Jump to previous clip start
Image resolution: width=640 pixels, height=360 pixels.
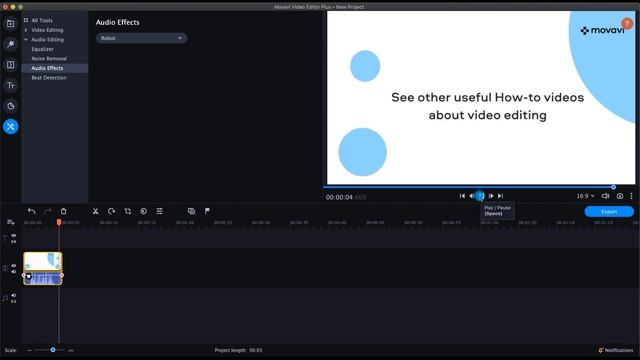(x=462, y=196)
